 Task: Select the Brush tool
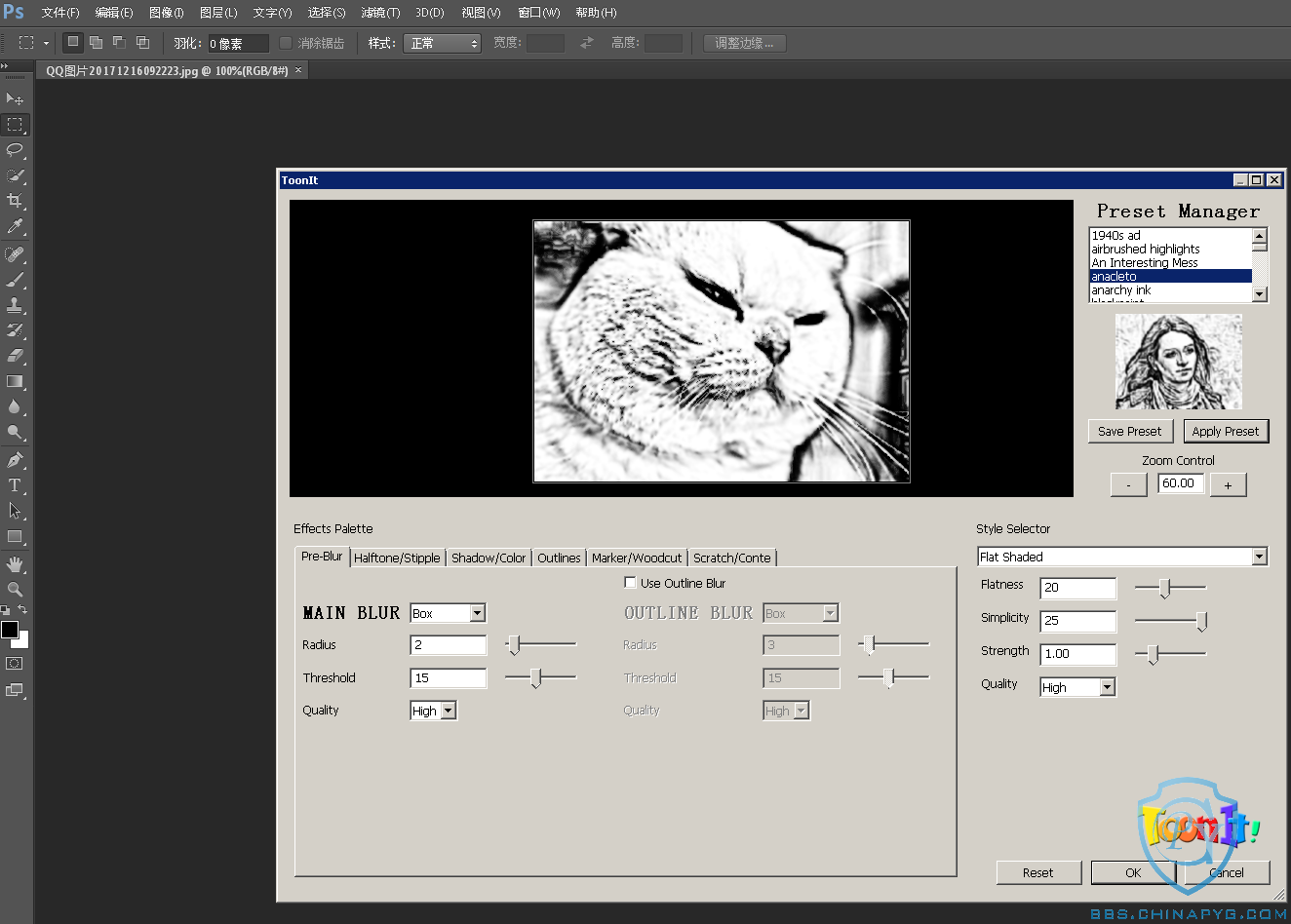tap(15, 280)
